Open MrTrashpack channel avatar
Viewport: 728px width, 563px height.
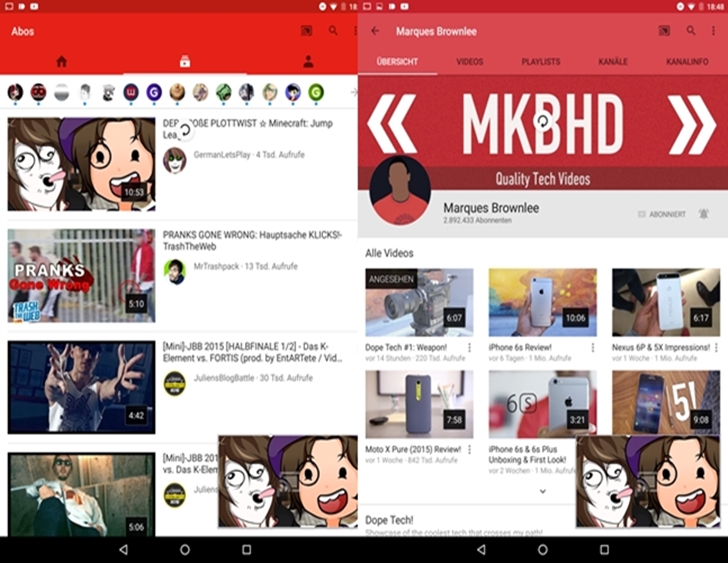coord(175,272)
